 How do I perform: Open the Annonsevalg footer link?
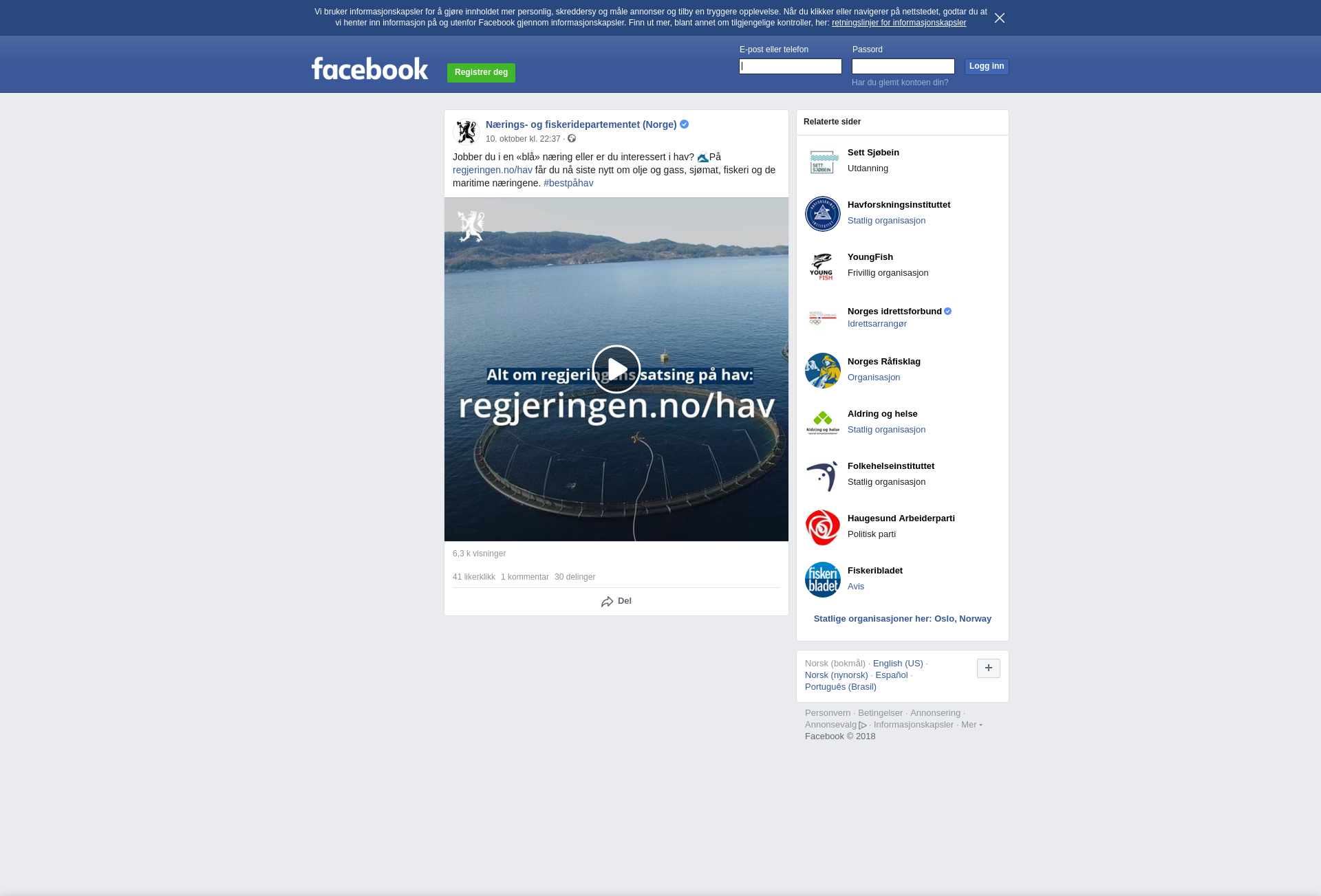tap(835, 725)
